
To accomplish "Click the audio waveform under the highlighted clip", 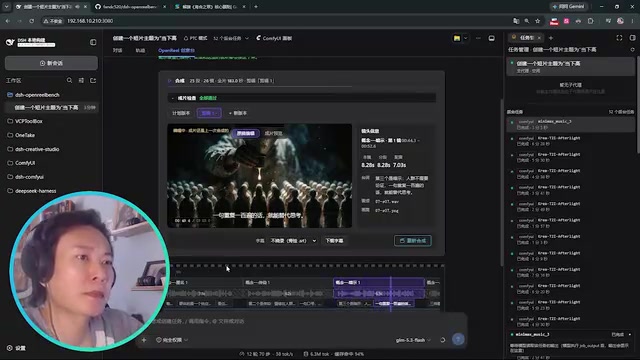I will (x=379, y=293).
